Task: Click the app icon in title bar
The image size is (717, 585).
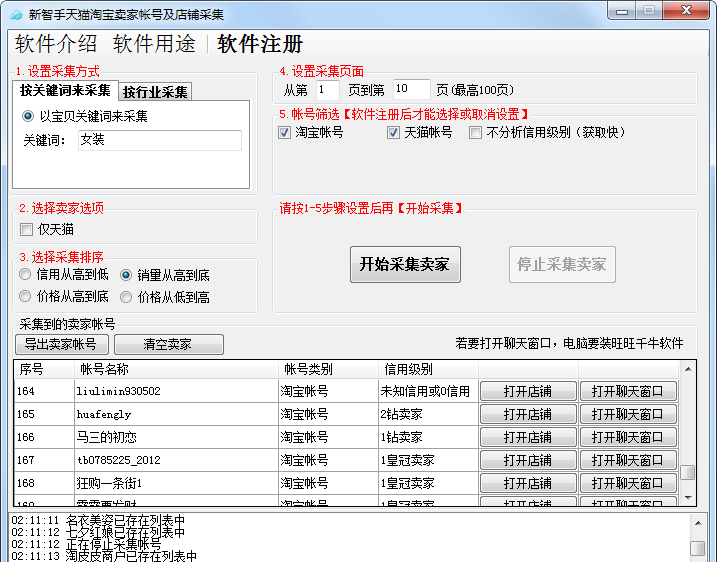Action: (16, 15)
